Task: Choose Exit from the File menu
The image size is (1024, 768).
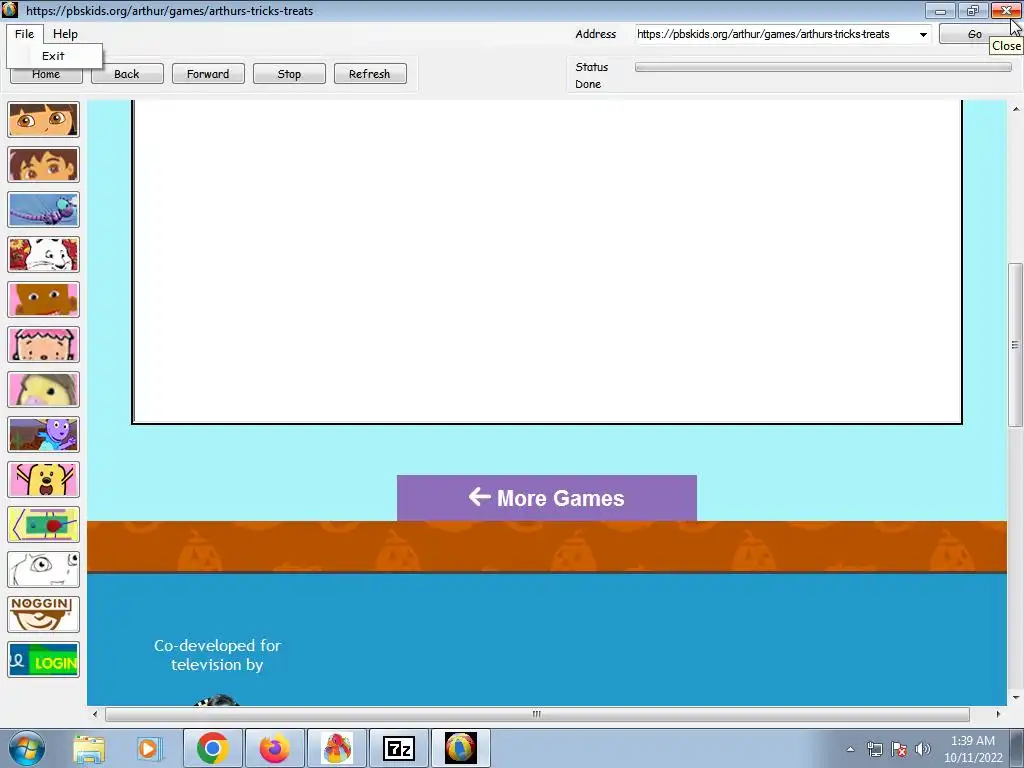Action: pos(54,56)
